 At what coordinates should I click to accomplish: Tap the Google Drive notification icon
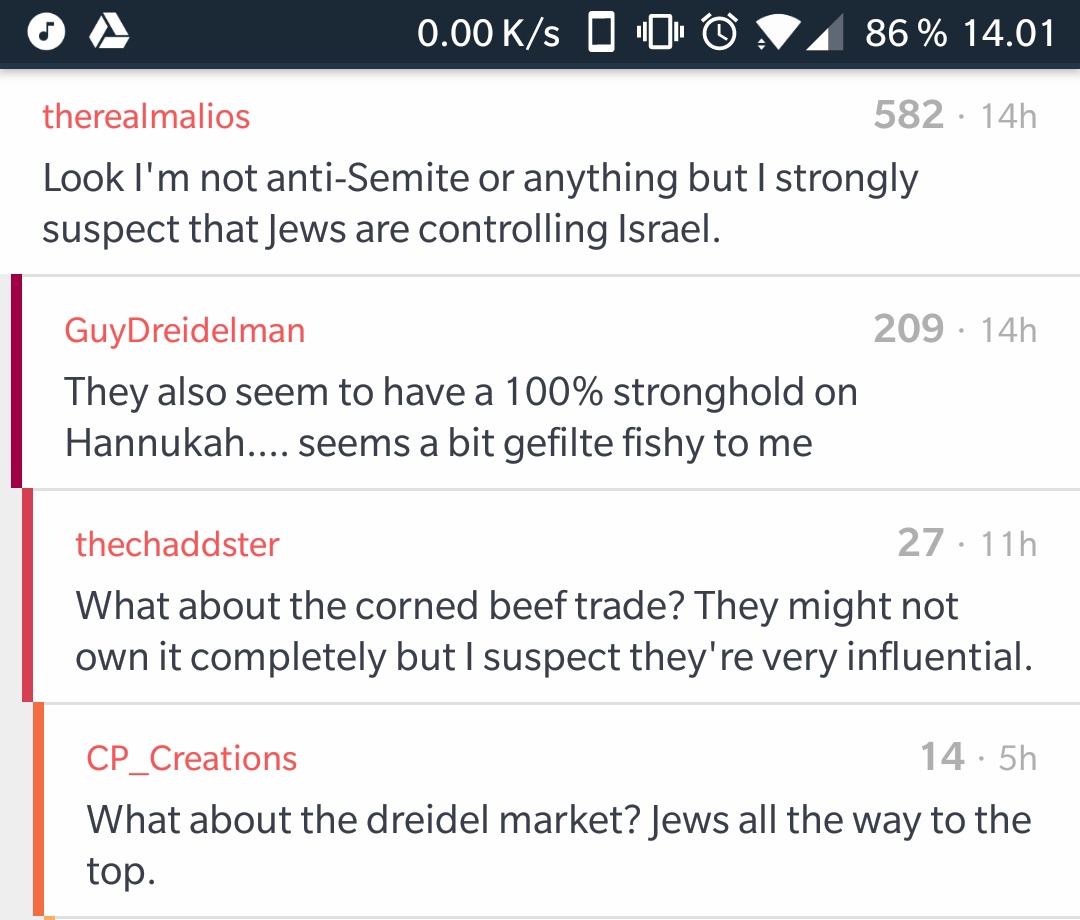tap(110, 34)
